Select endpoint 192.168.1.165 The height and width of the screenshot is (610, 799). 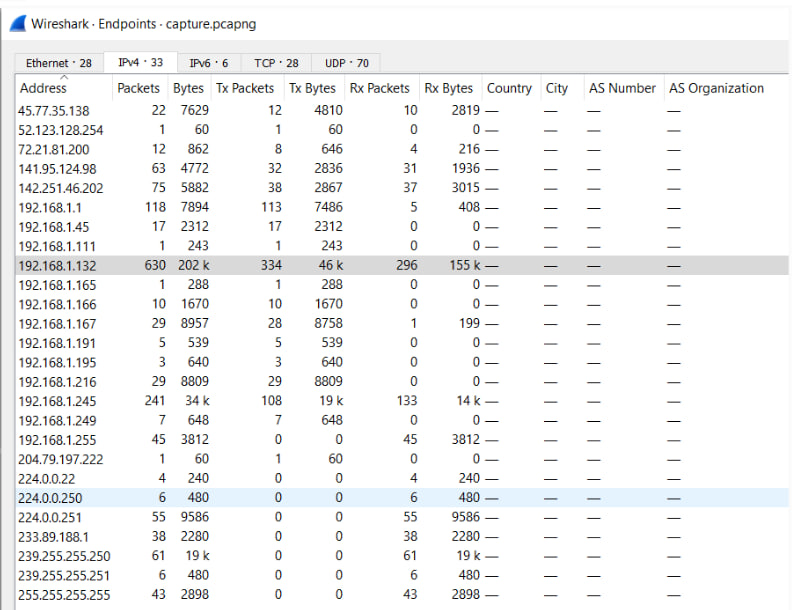tap(402, 285)
